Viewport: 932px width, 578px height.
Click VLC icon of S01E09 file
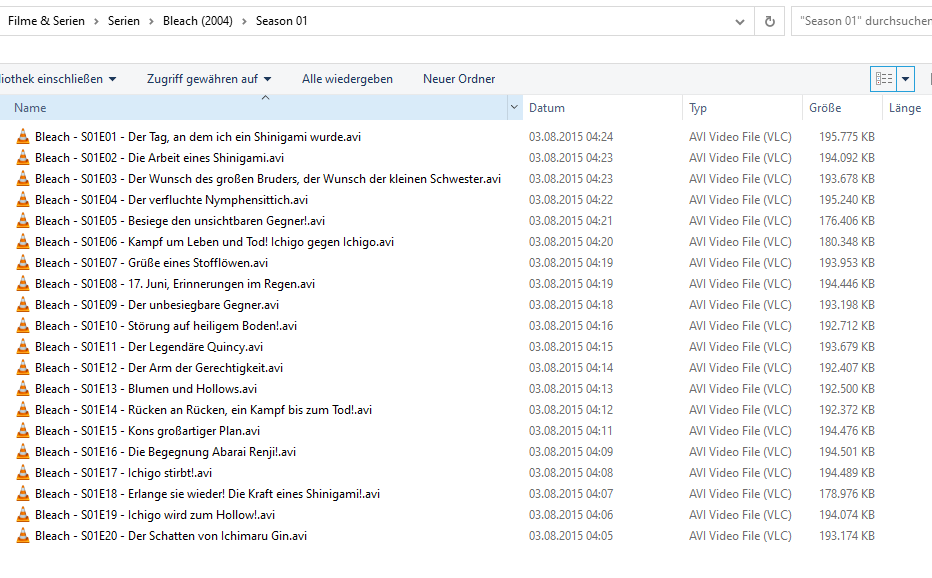coord(23,304)
